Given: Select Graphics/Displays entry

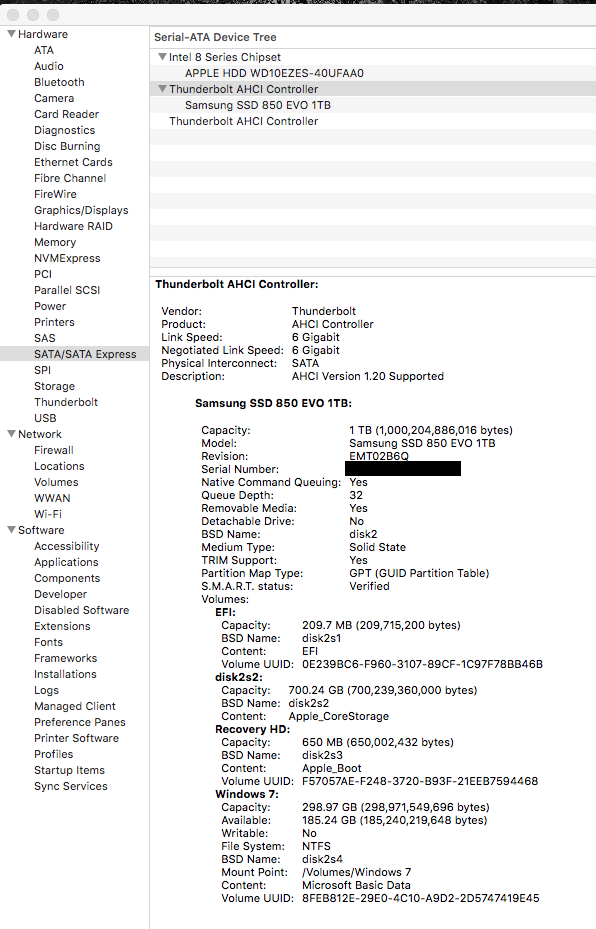Looking at the screenshot, I should pos(81,210).
